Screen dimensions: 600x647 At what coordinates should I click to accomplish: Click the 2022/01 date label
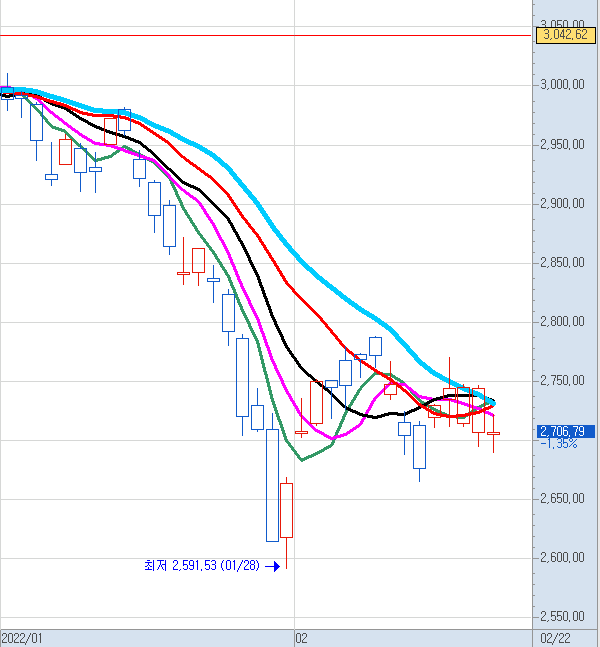22,638
